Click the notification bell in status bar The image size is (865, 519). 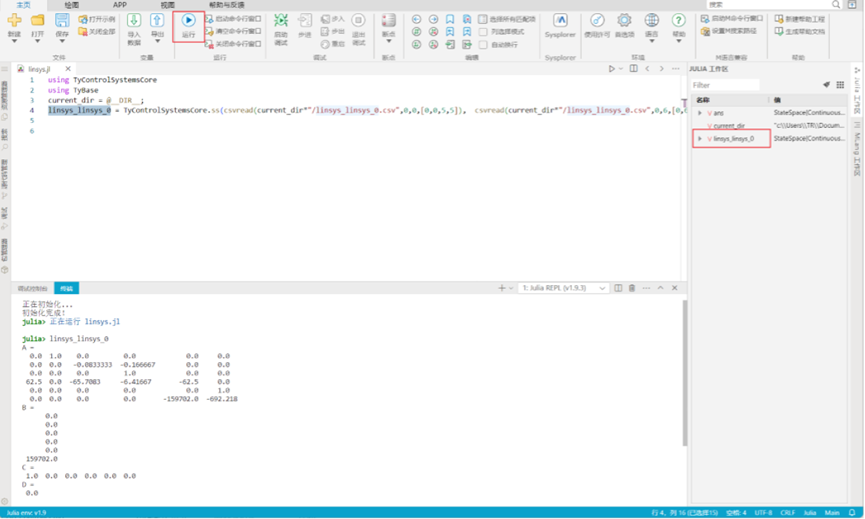click(x=852, y=512)
